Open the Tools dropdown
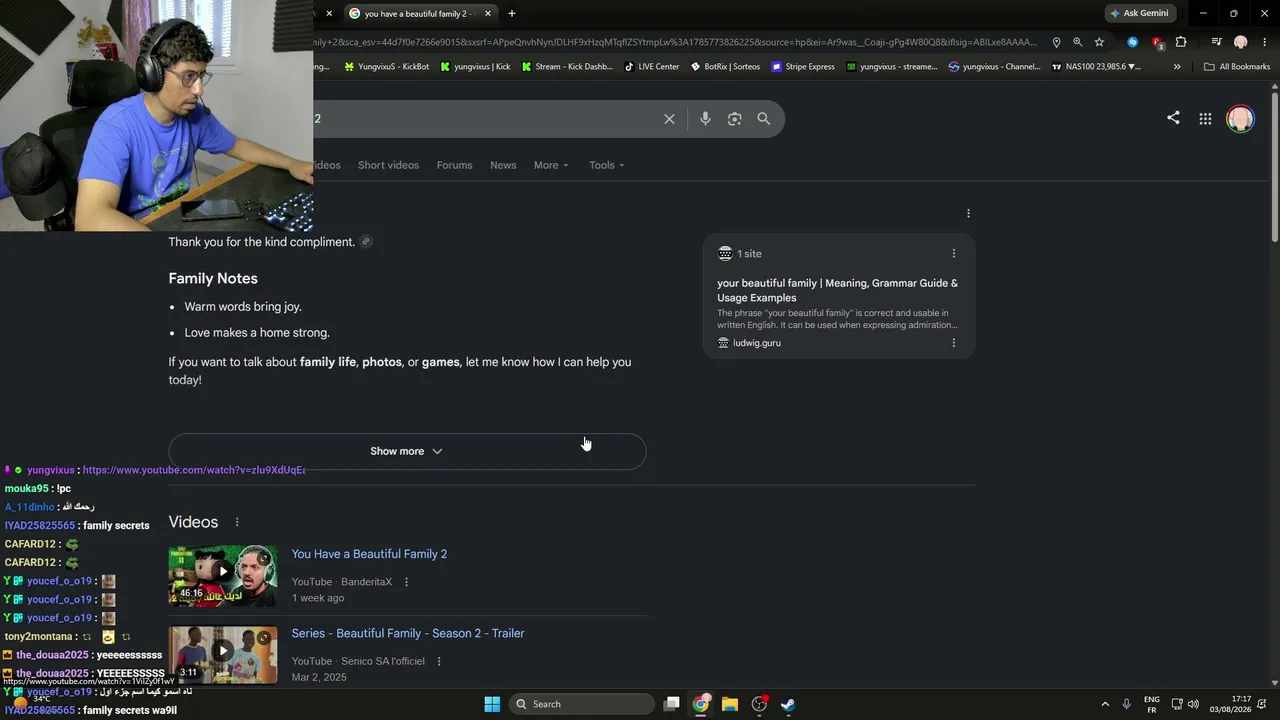Screen dimensions: 1280x720 [x=607, y=165]
